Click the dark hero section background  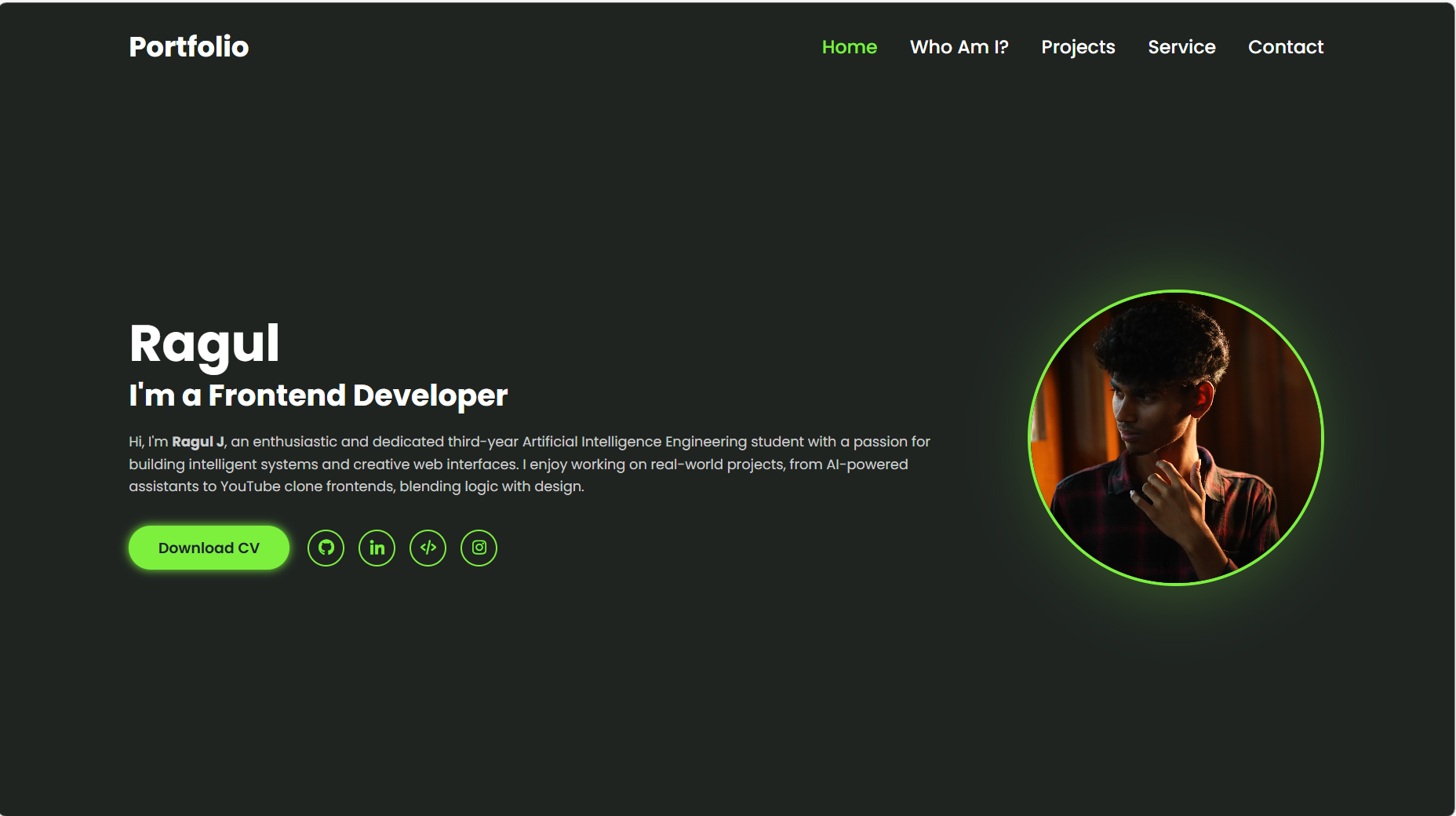tap(706, 683)
